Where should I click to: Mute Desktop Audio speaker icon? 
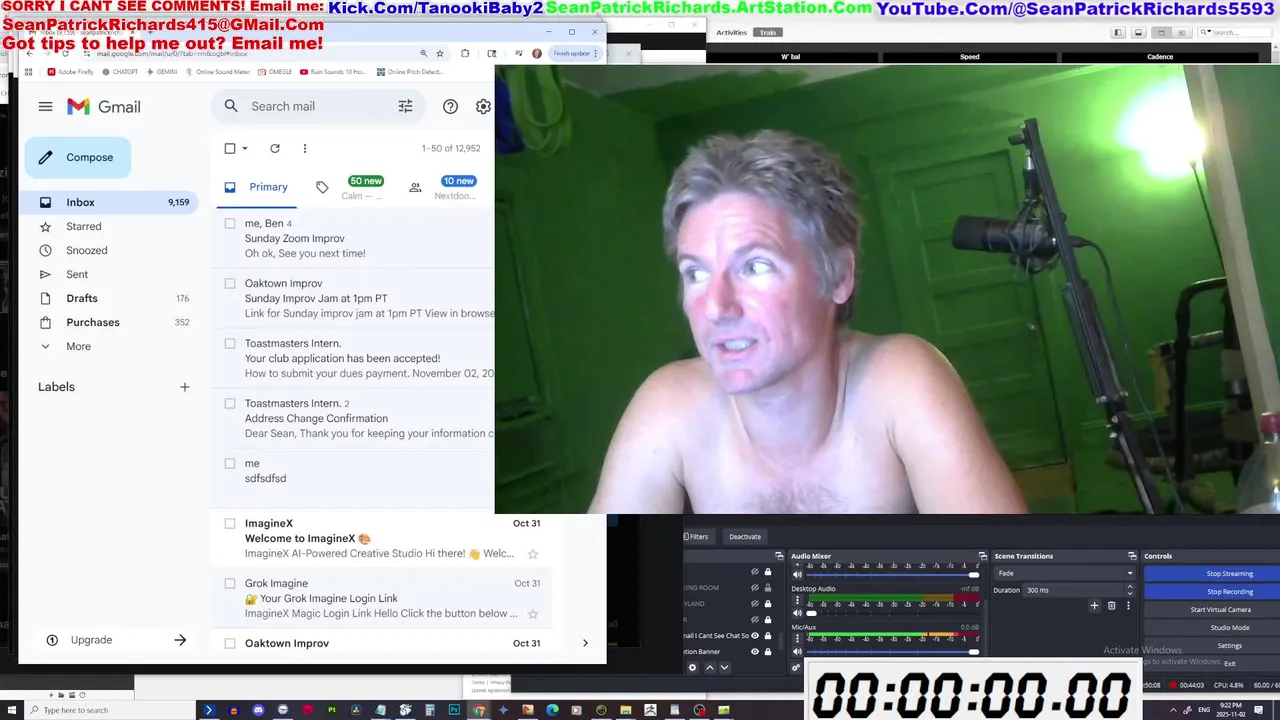pos(797,613)
